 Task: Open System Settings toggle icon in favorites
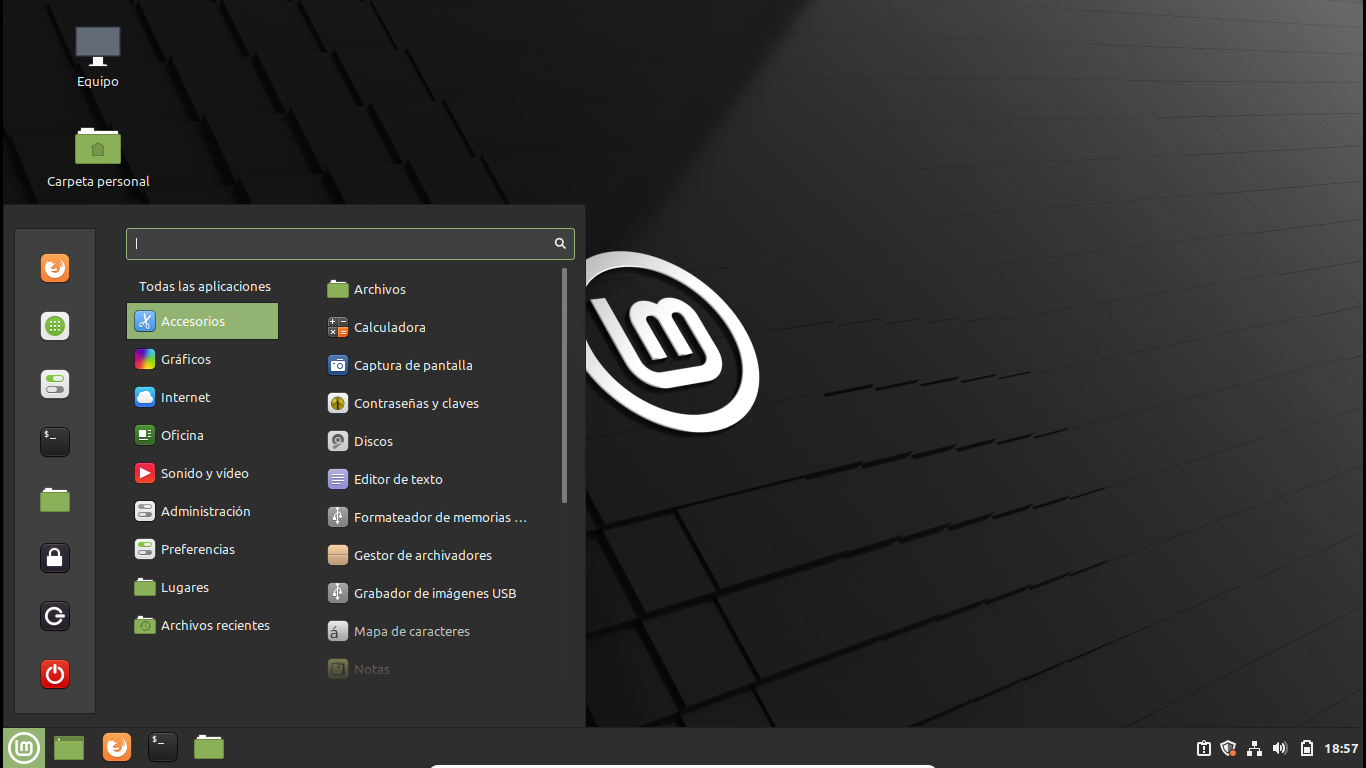(55, 384)
